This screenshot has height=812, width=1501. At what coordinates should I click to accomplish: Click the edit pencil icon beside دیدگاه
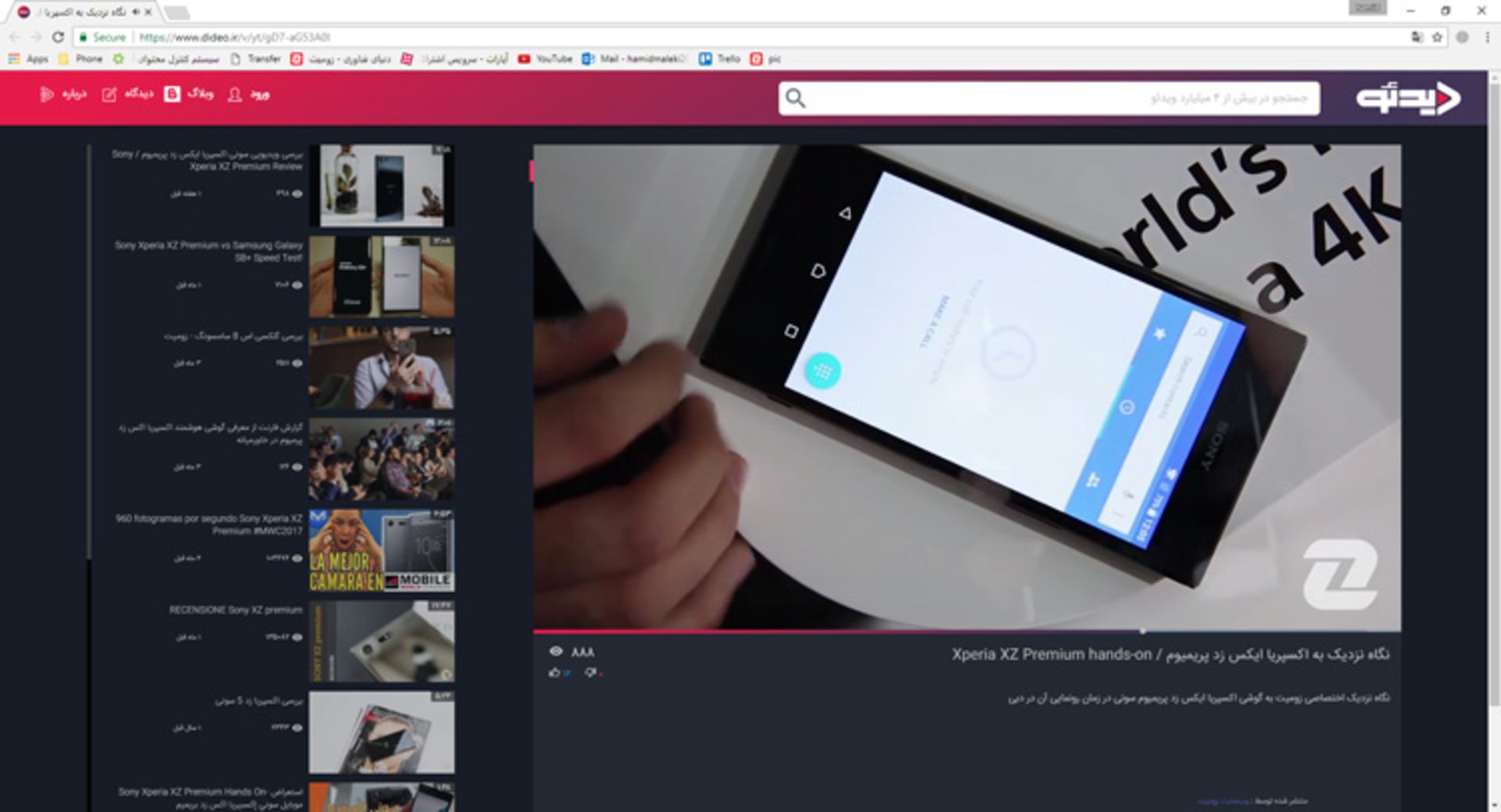109,95
